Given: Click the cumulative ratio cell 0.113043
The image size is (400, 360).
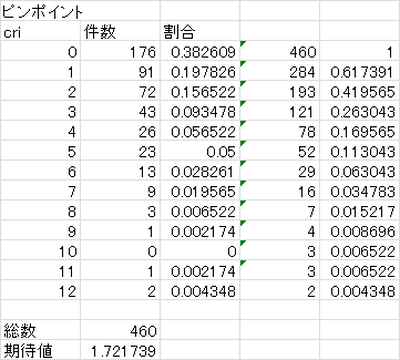Looking at the screenshot, I should click(x=360, y=151).
